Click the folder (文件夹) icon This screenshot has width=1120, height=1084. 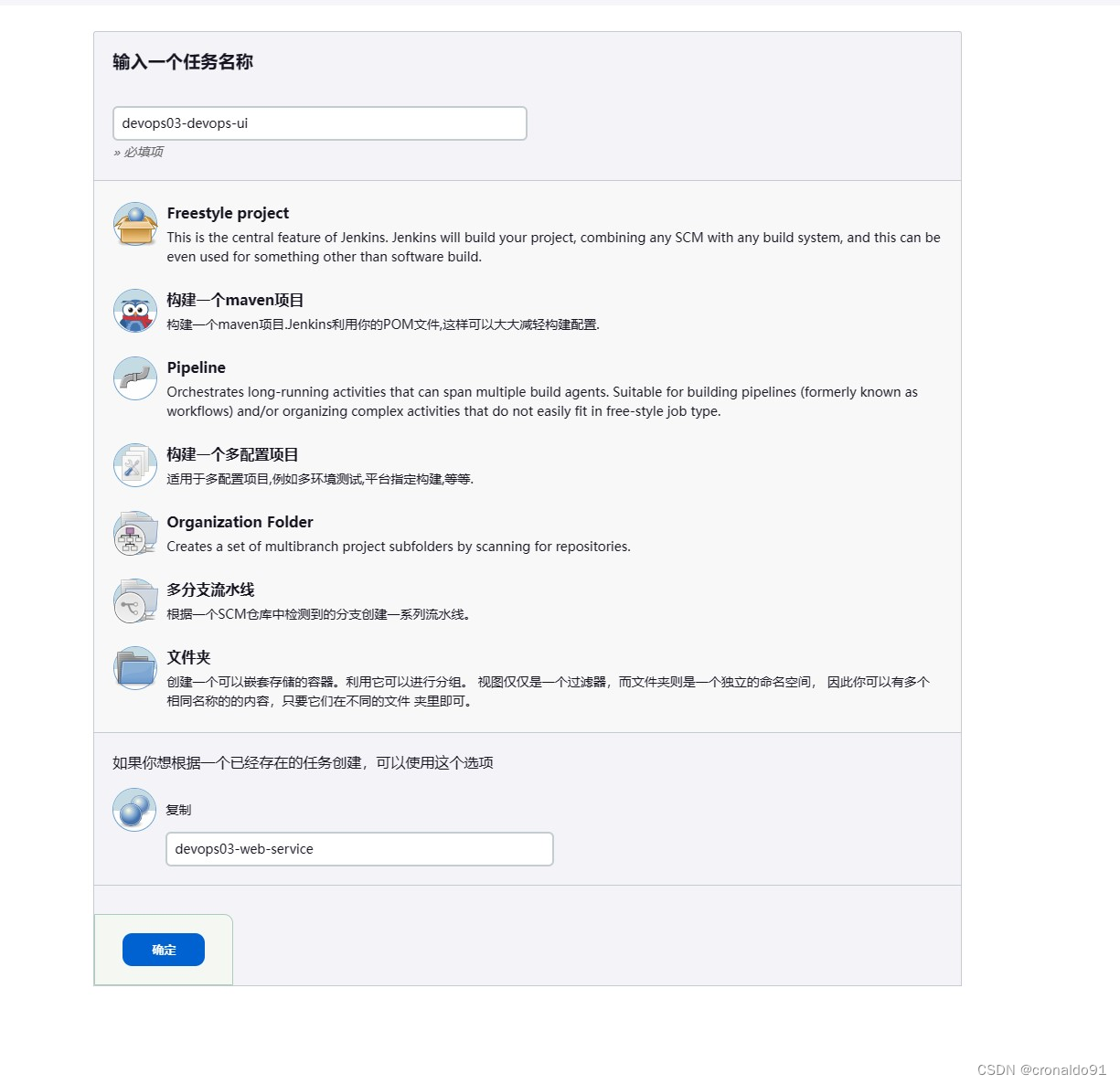(135, 668)
